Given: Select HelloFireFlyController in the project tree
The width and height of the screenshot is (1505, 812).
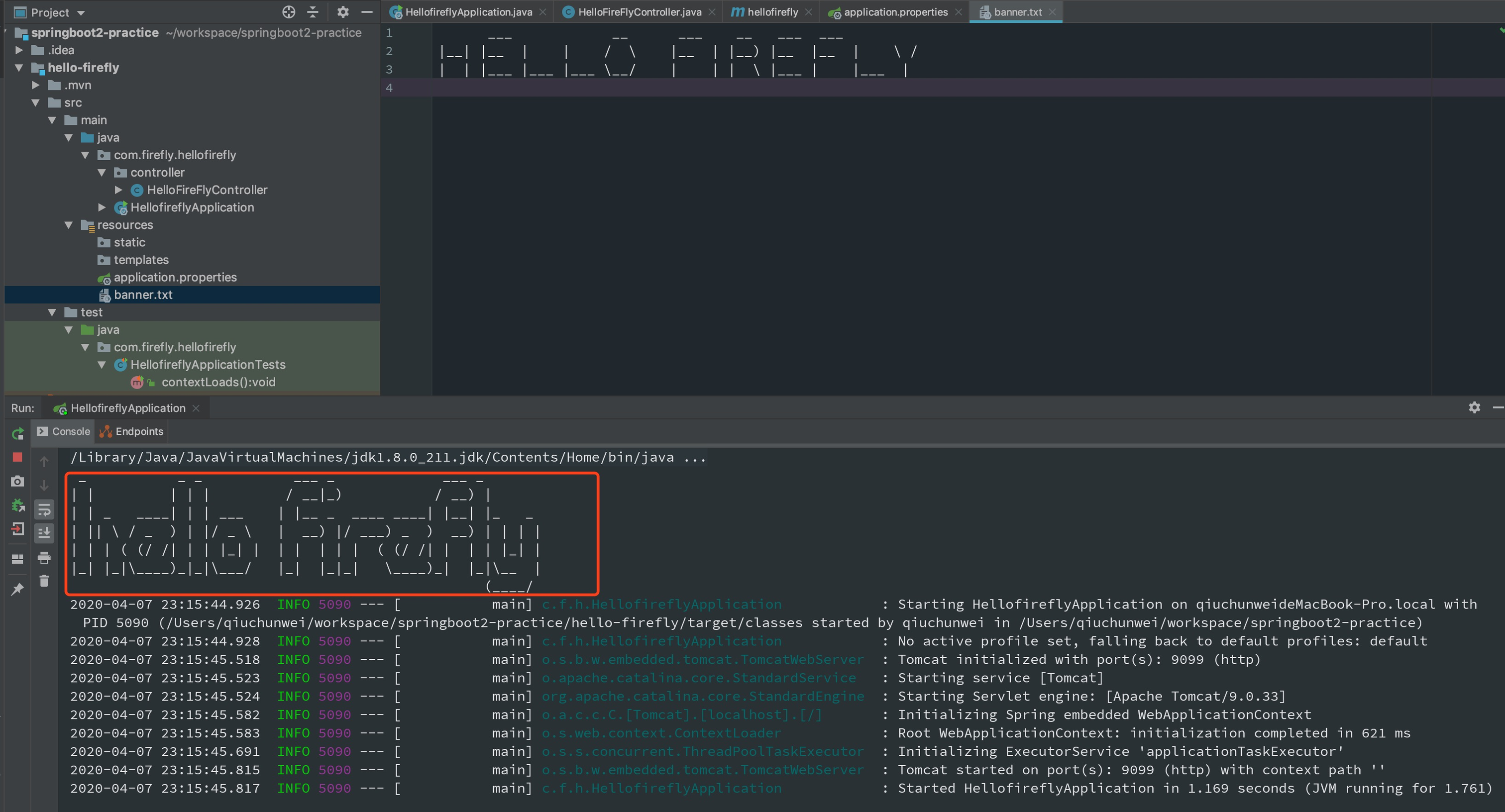Looking at the screenshot, I should [207, 190].
